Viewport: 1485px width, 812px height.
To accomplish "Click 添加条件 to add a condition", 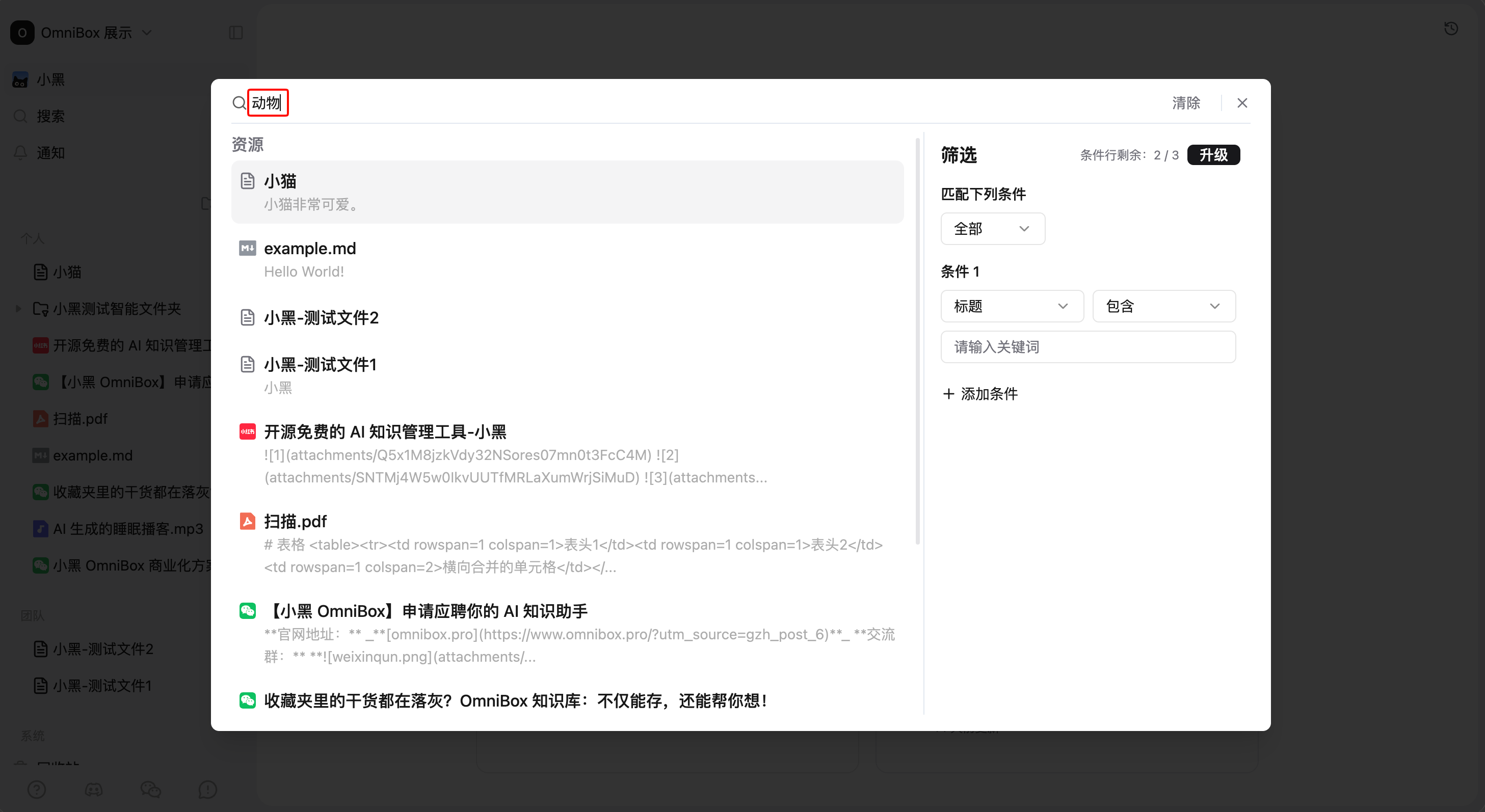I will (x=980, y=394).
